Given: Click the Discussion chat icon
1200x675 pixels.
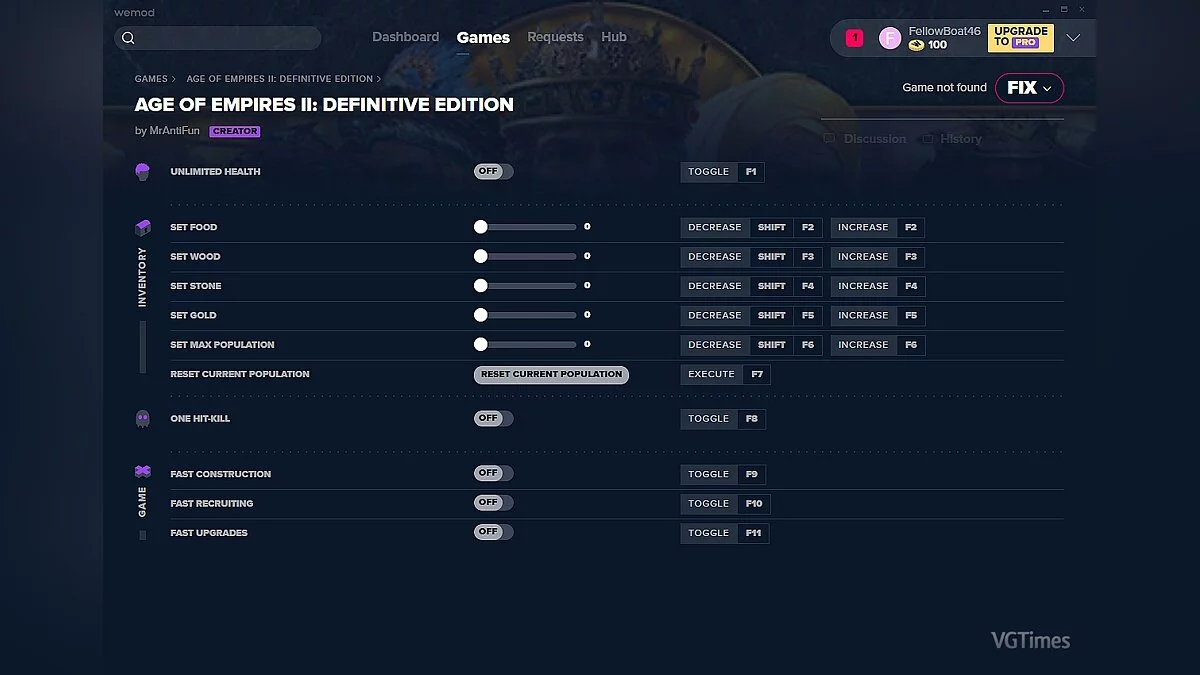Looking at the screenshot, I should (x=829, y=138).
